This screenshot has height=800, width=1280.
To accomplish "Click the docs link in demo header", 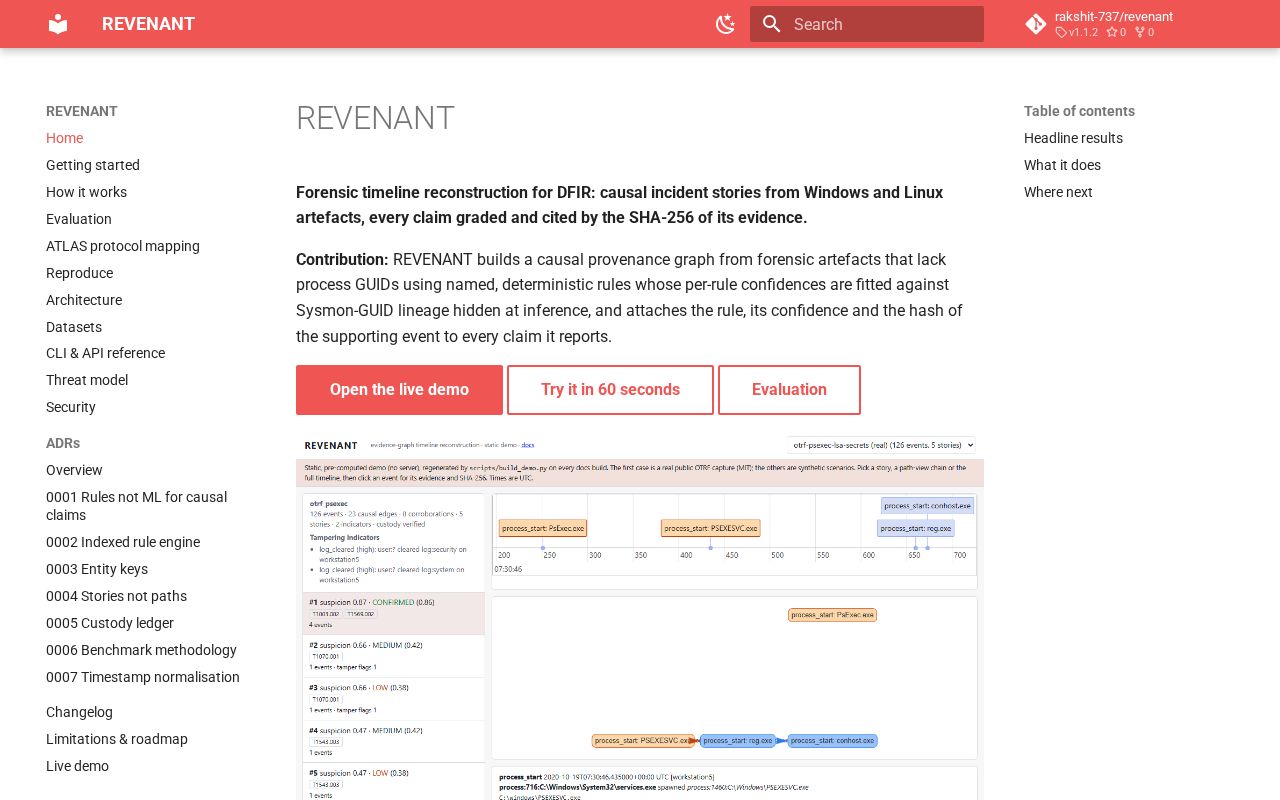I will (528, 445).
